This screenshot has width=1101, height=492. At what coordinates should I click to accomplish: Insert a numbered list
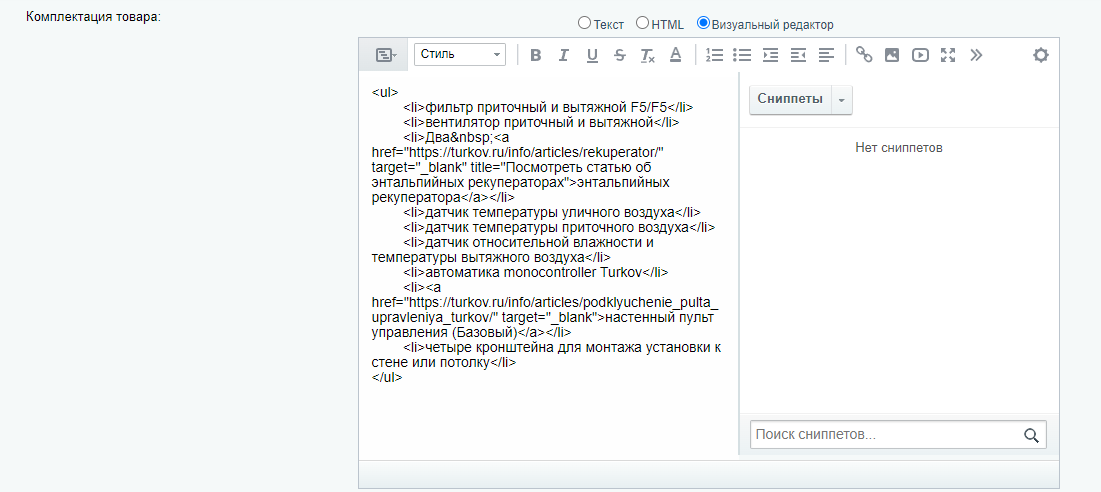714,55
